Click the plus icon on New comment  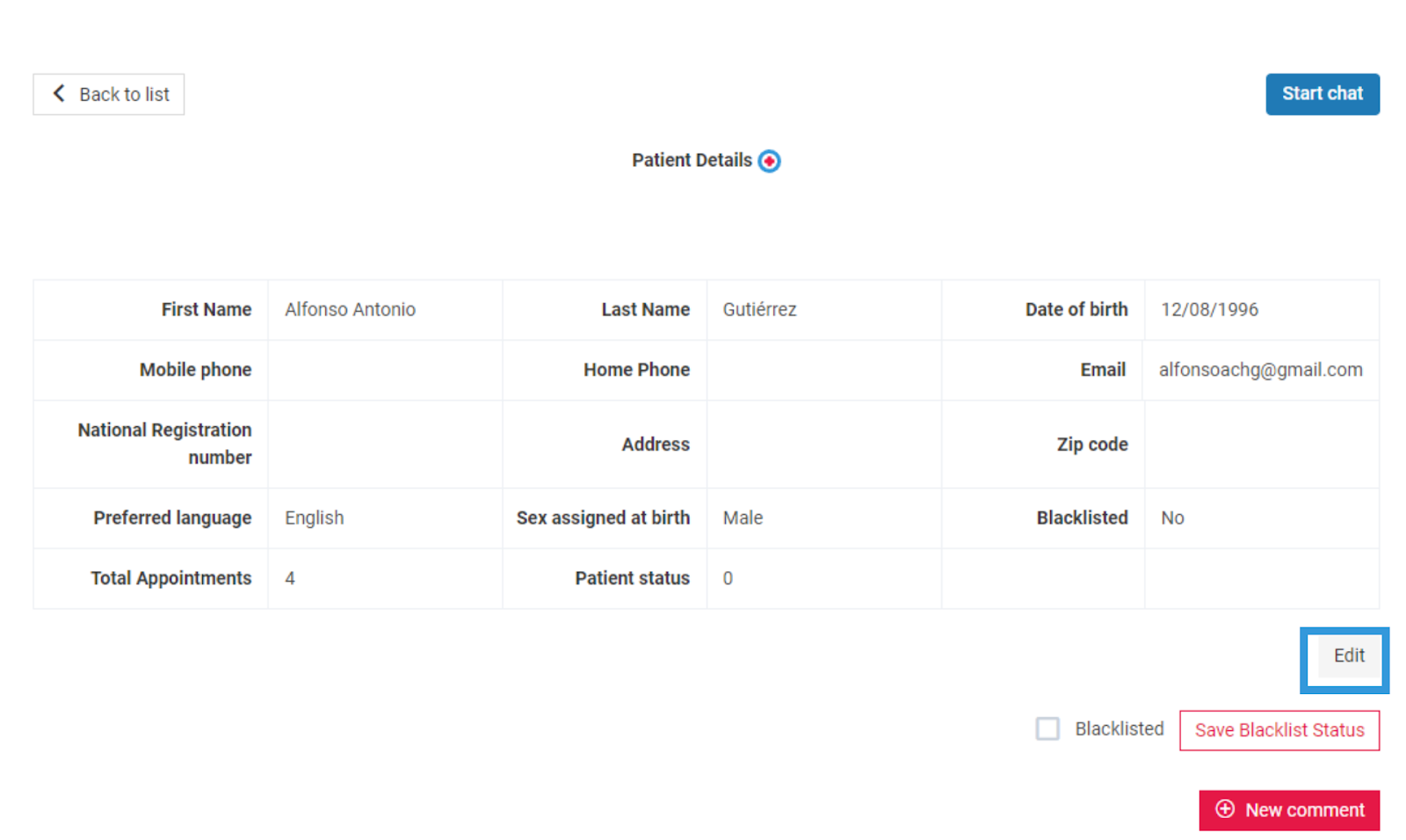click(1225, 809)
